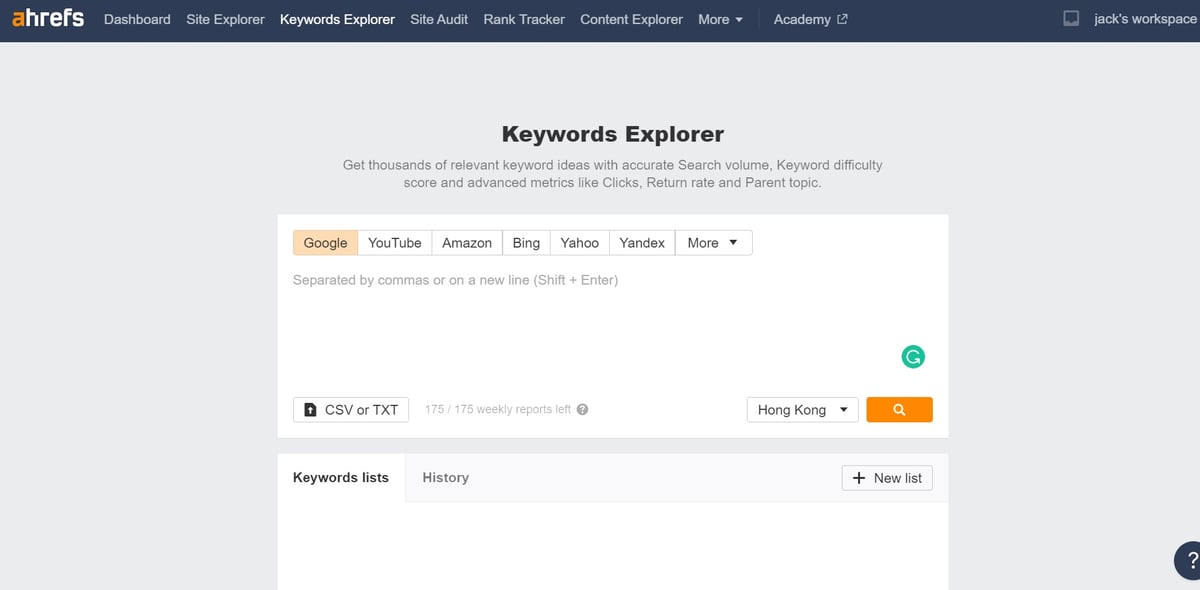Open Site Explorer from the navigation
This screenshot has width=1200, height=590.
click(225, 19)
